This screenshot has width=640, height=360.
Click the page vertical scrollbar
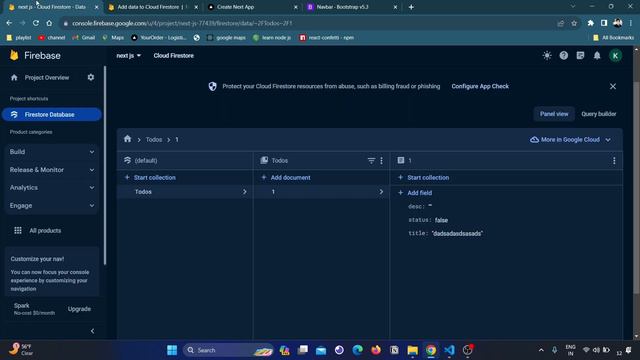(636, 188)
